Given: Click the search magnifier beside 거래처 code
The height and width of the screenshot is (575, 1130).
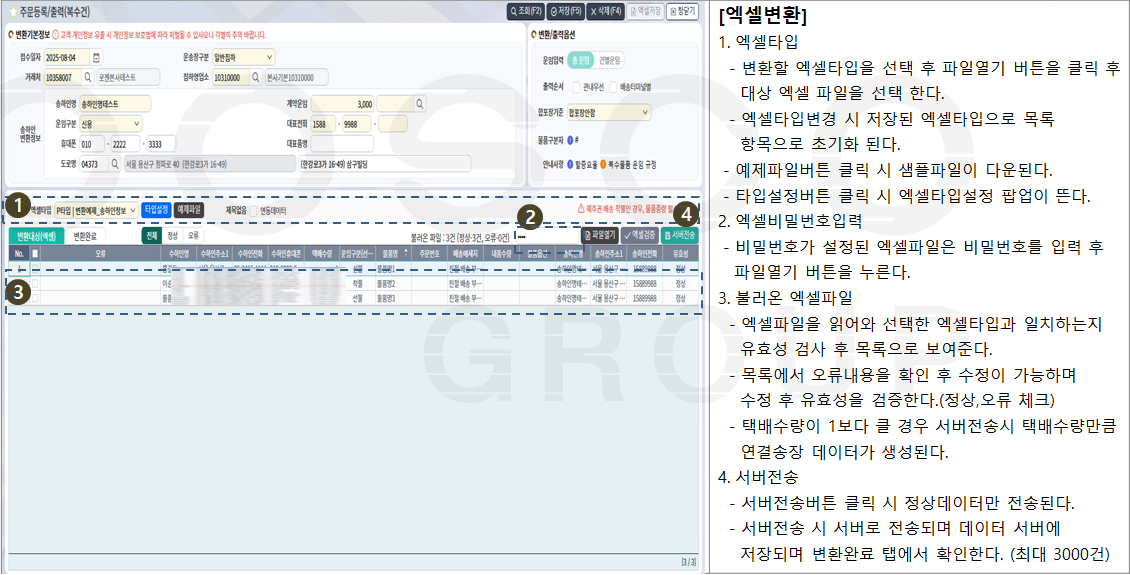Looking at the screenshot, I should (89, 77).
